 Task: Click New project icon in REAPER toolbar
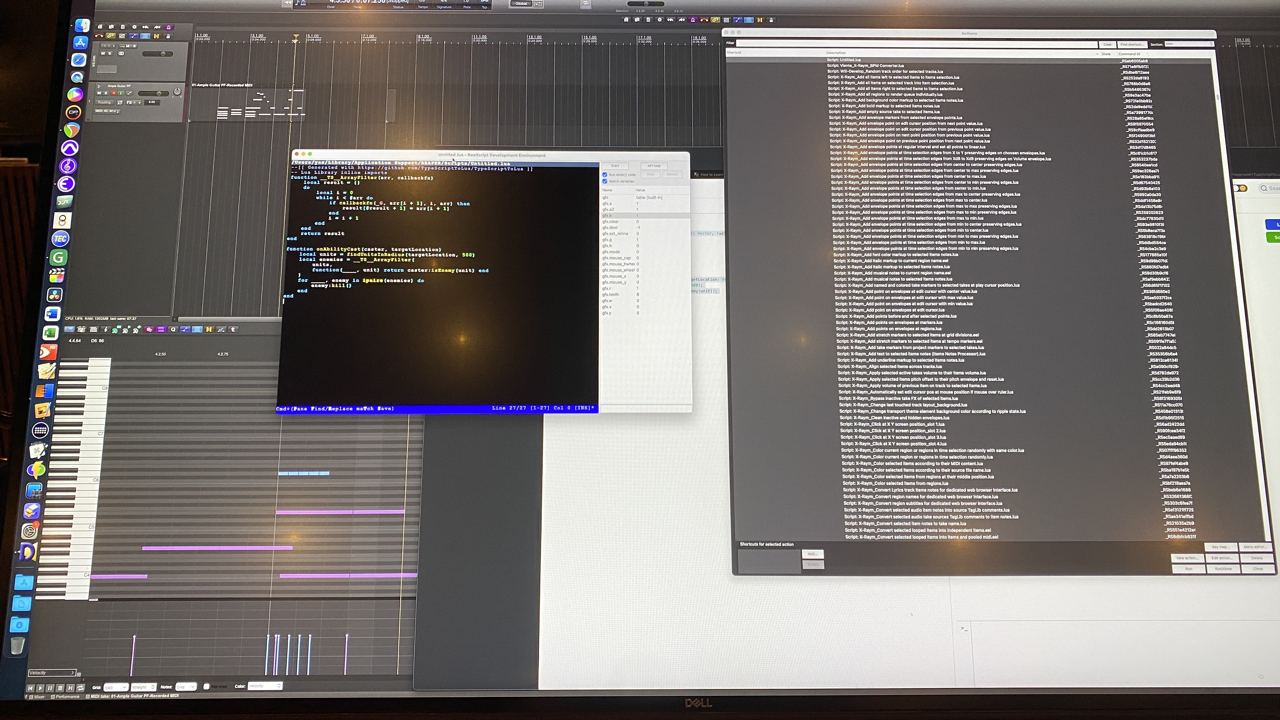100,27
